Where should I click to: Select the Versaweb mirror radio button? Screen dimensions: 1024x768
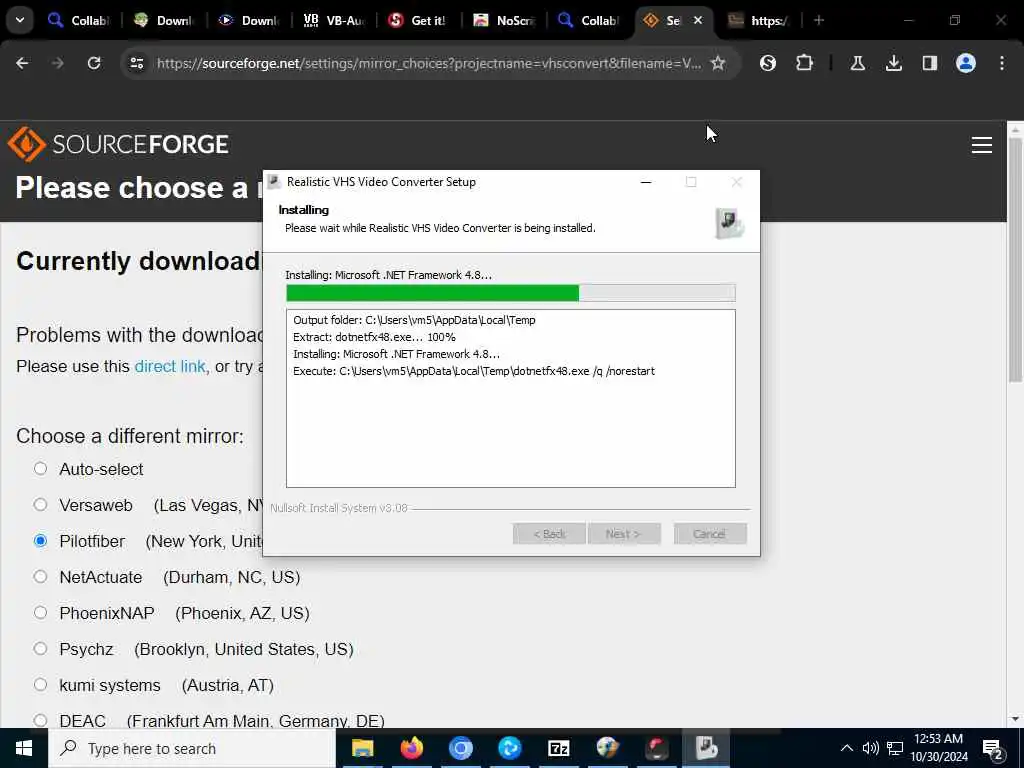(40, 505)
